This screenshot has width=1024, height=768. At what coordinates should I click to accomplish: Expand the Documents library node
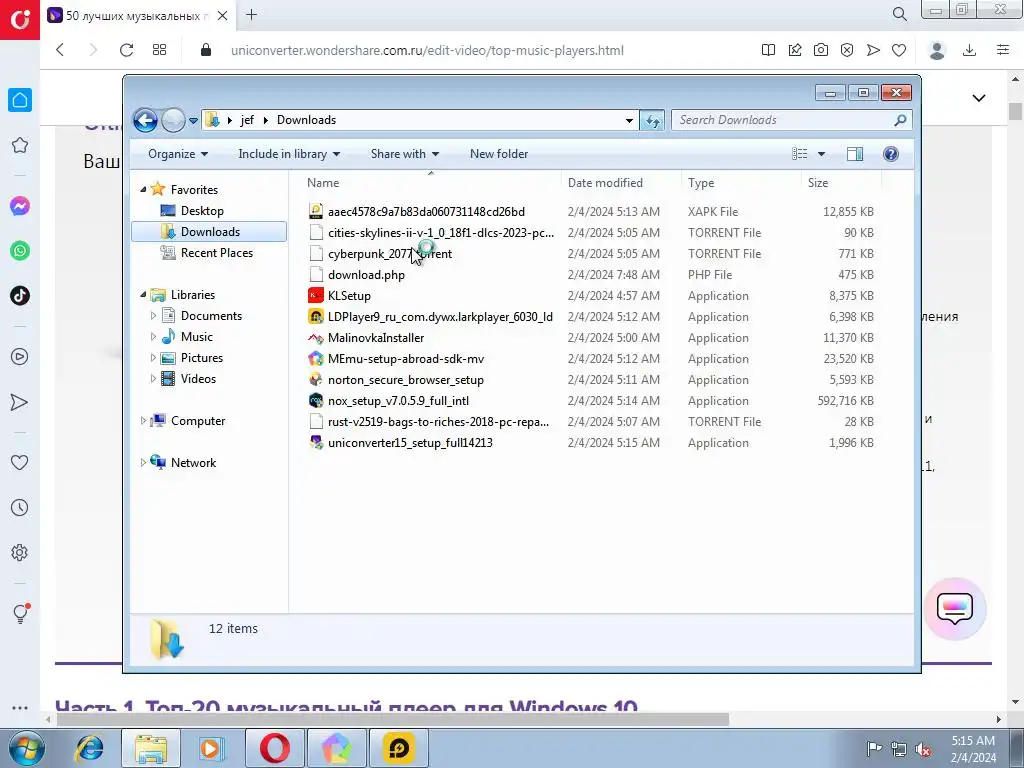(153, 315)
